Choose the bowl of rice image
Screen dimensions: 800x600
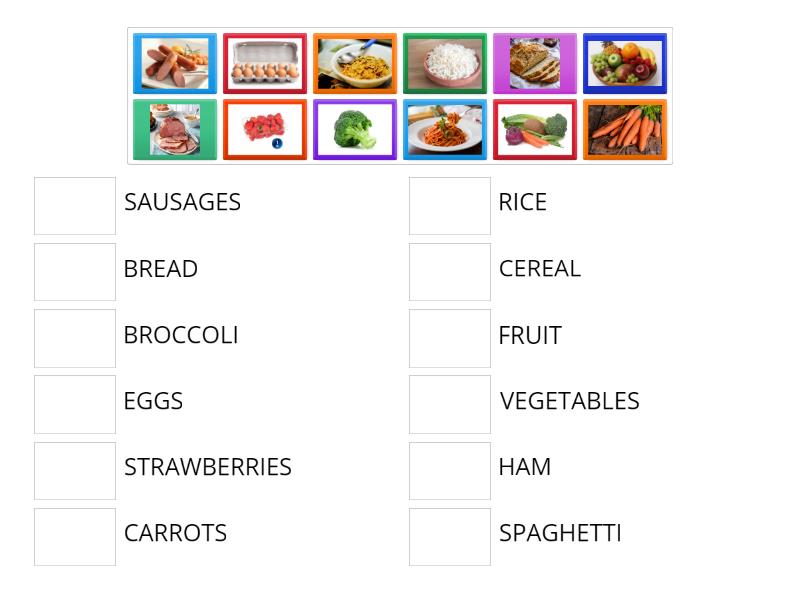tap(444, 63)
